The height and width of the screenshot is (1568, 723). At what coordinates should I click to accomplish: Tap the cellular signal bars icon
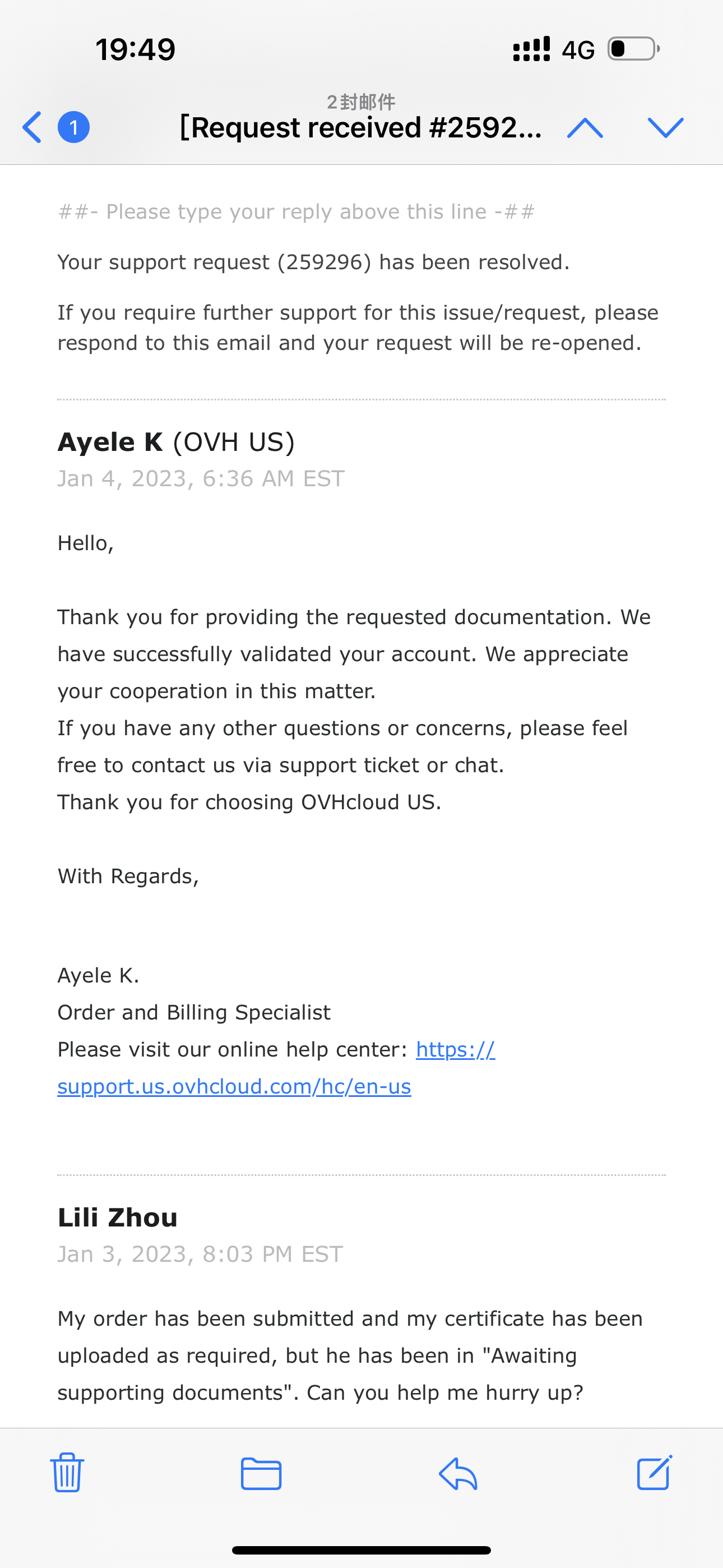[531, 49]
